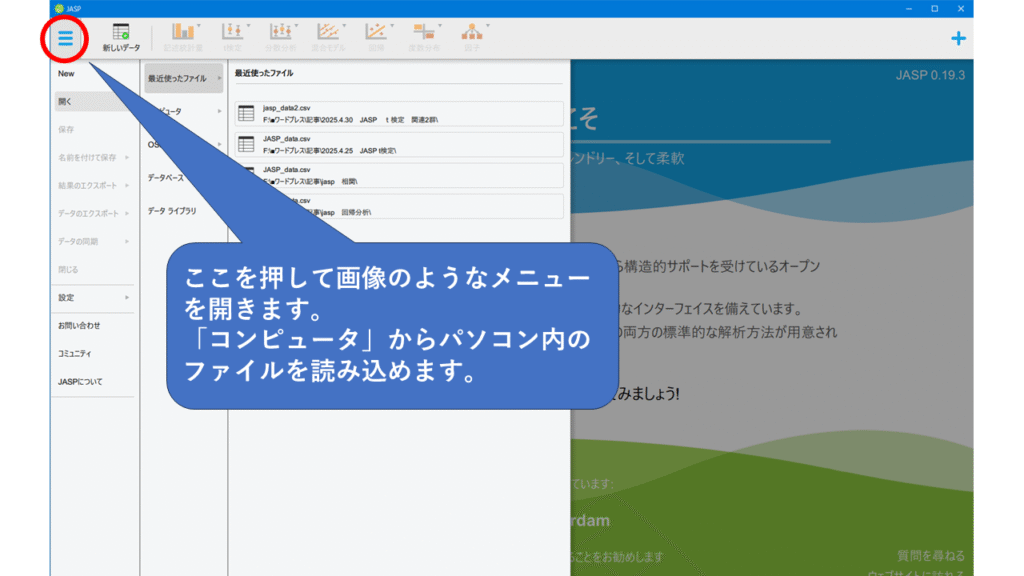Open the t検定 analysis module
Viewport: 1024px width, 576px height.
pos(232,38)
